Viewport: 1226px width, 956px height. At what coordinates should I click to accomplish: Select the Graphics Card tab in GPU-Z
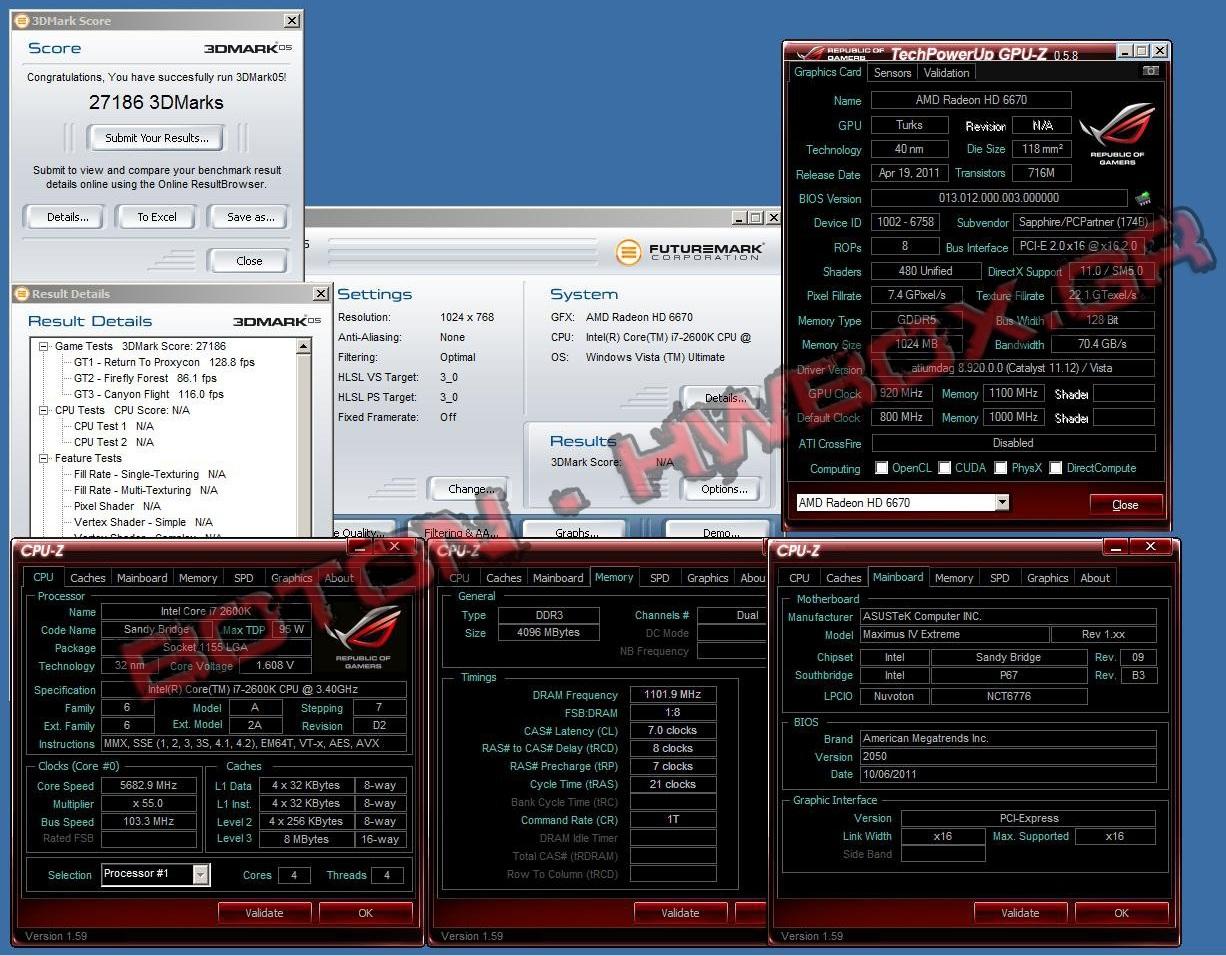pos(827,72)
